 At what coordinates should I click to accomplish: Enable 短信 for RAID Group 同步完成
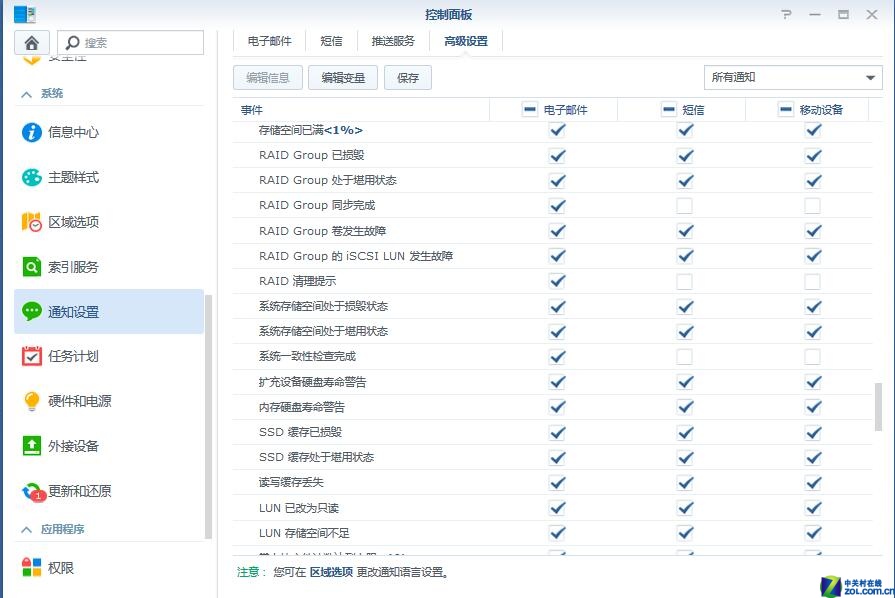pos(684,205)
